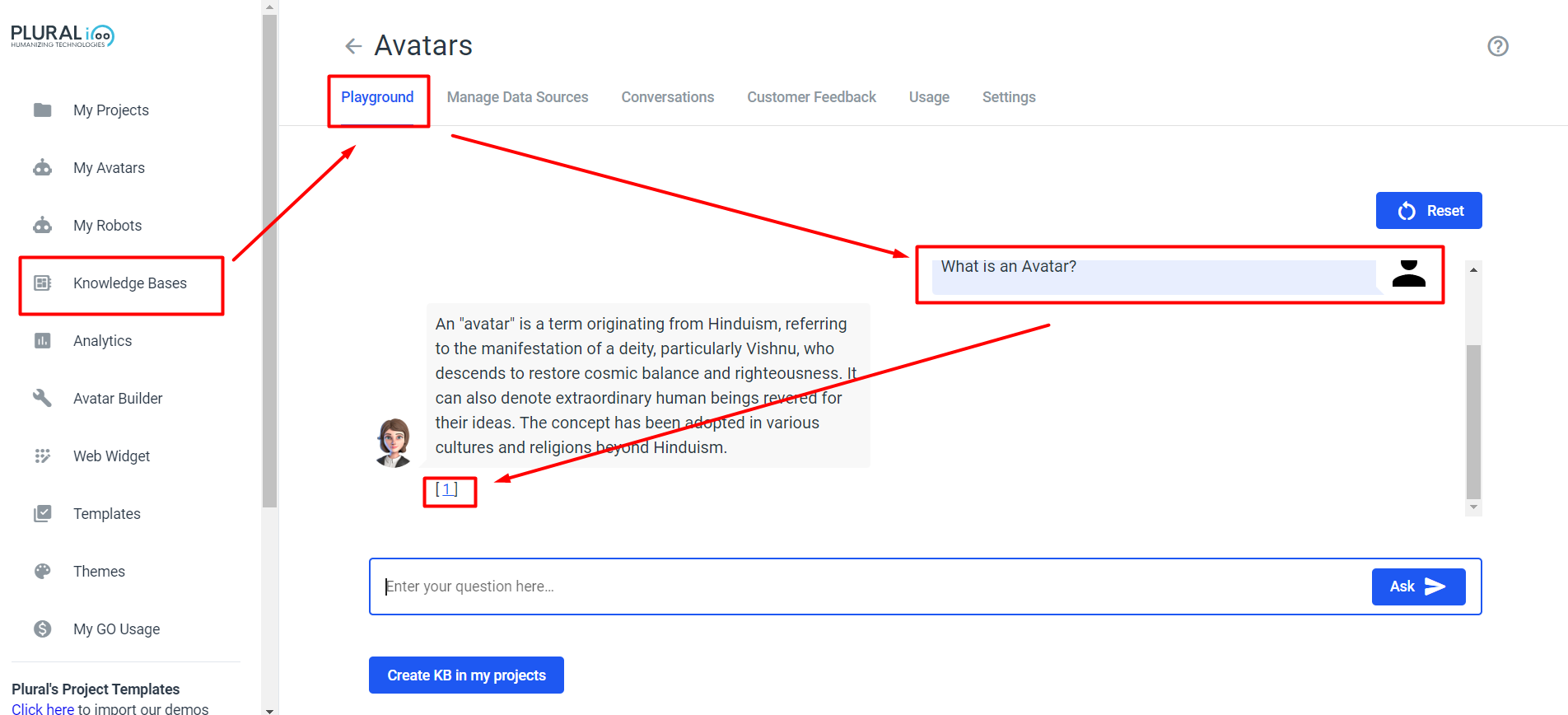Open the Conversations tab
Screen dimensions: 1568x715
click(668, 97)
